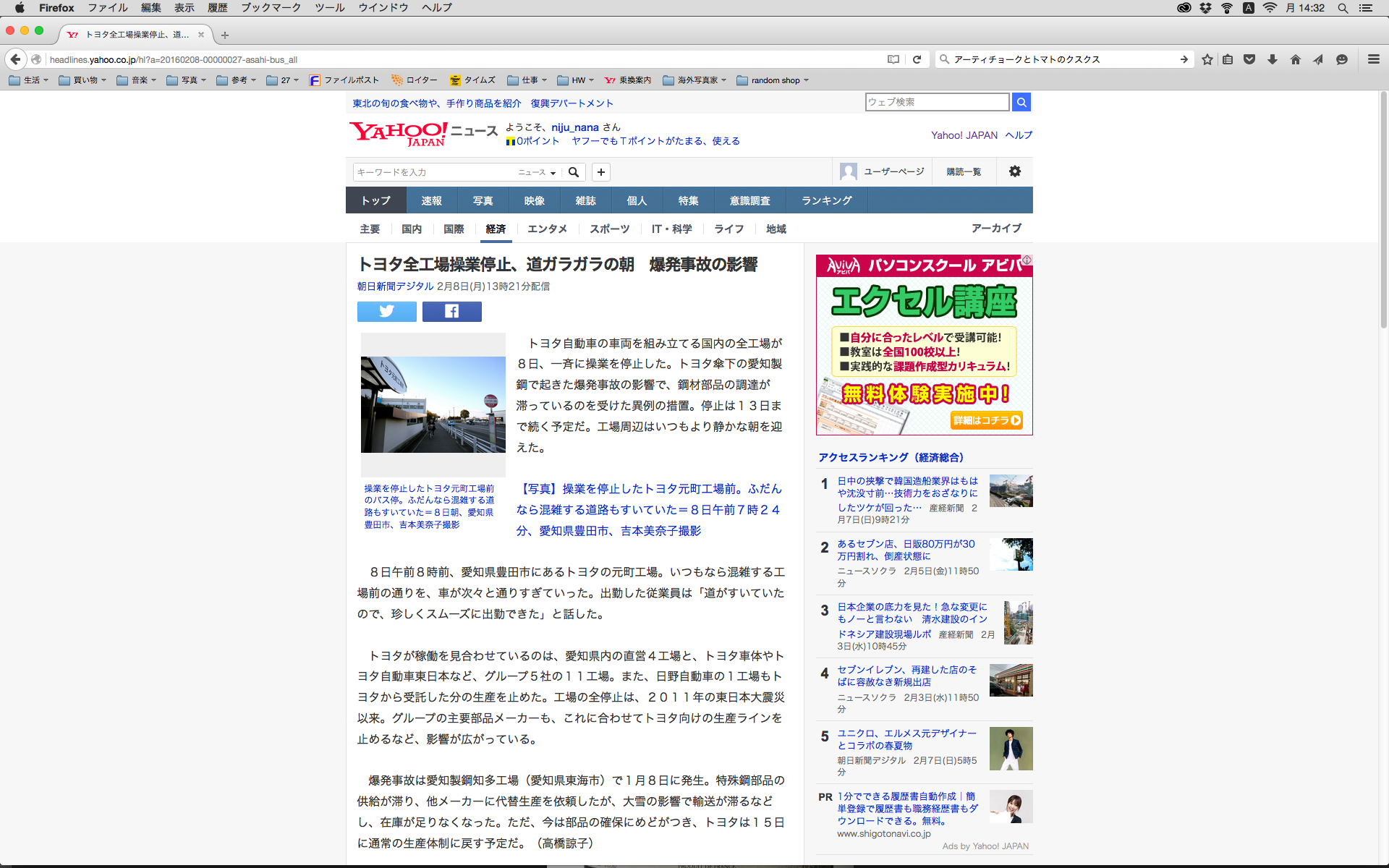
Task: Open the ニュース search category dropdown
Action: point(537,172)
